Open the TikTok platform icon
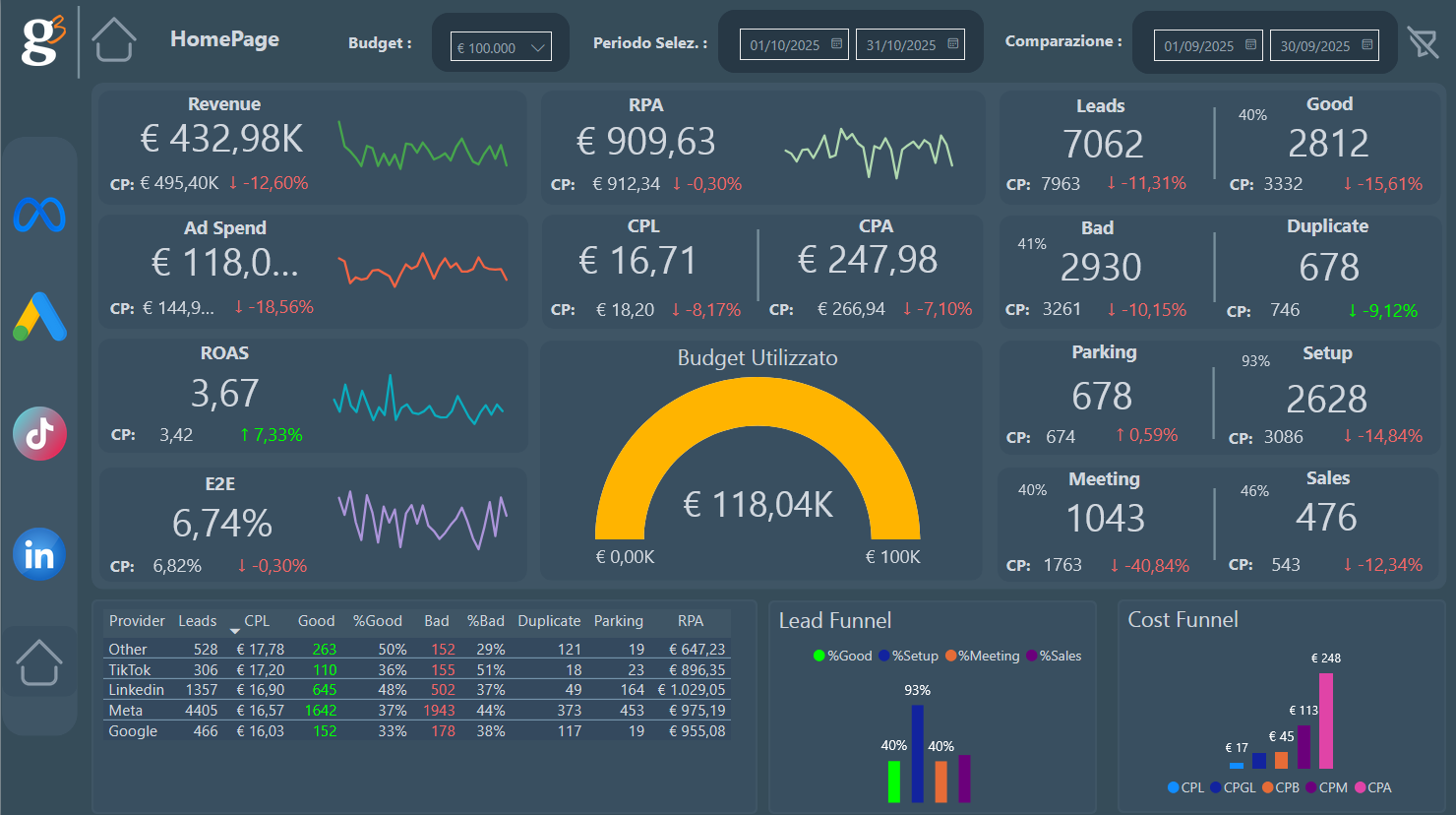 click(38, 433)
